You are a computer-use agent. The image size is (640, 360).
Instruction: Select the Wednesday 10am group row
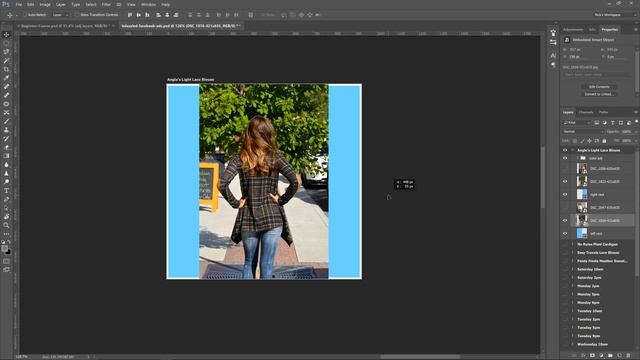(598, 344)
